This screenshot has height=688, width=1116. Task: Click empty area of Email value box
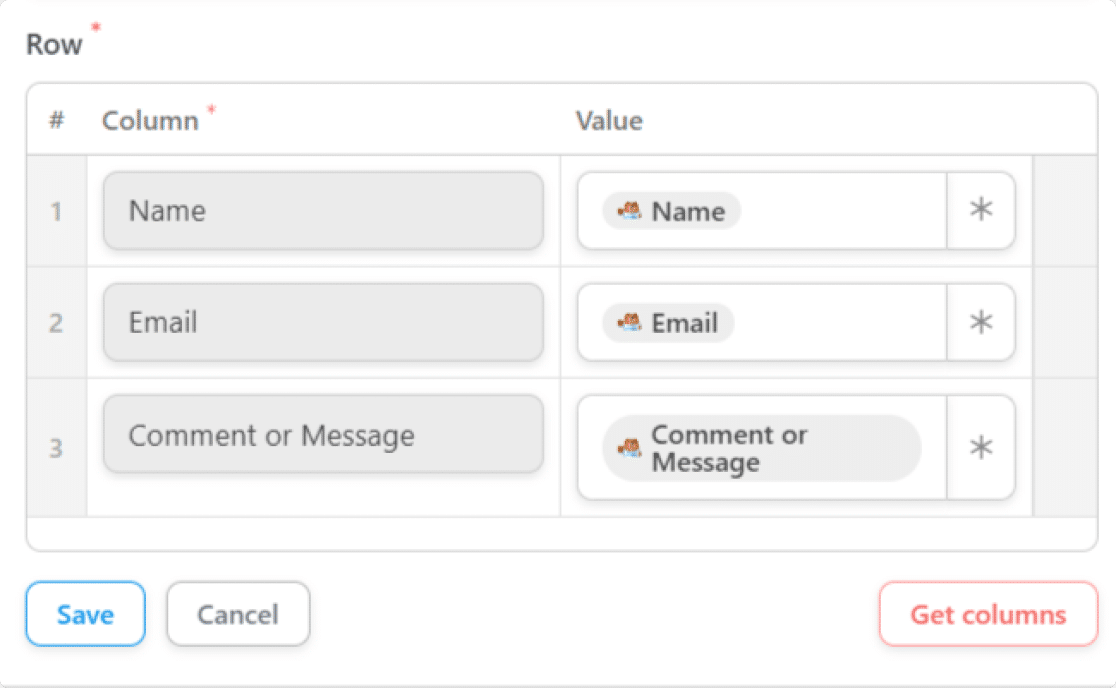point(840,323)
